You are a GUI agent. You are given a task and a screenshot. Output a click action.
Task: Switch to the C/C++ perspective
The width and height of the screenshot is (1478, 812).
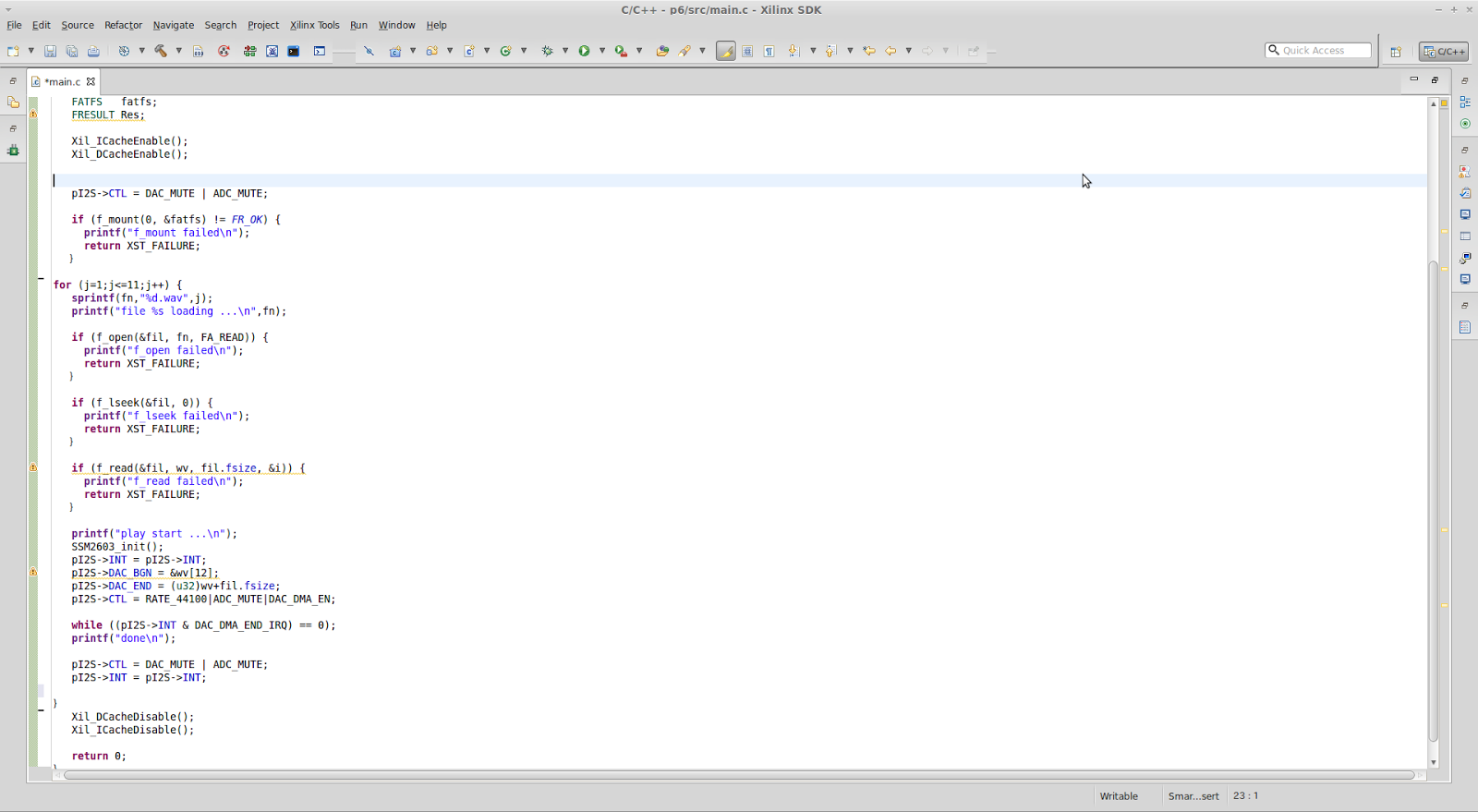coord(1444,52)
